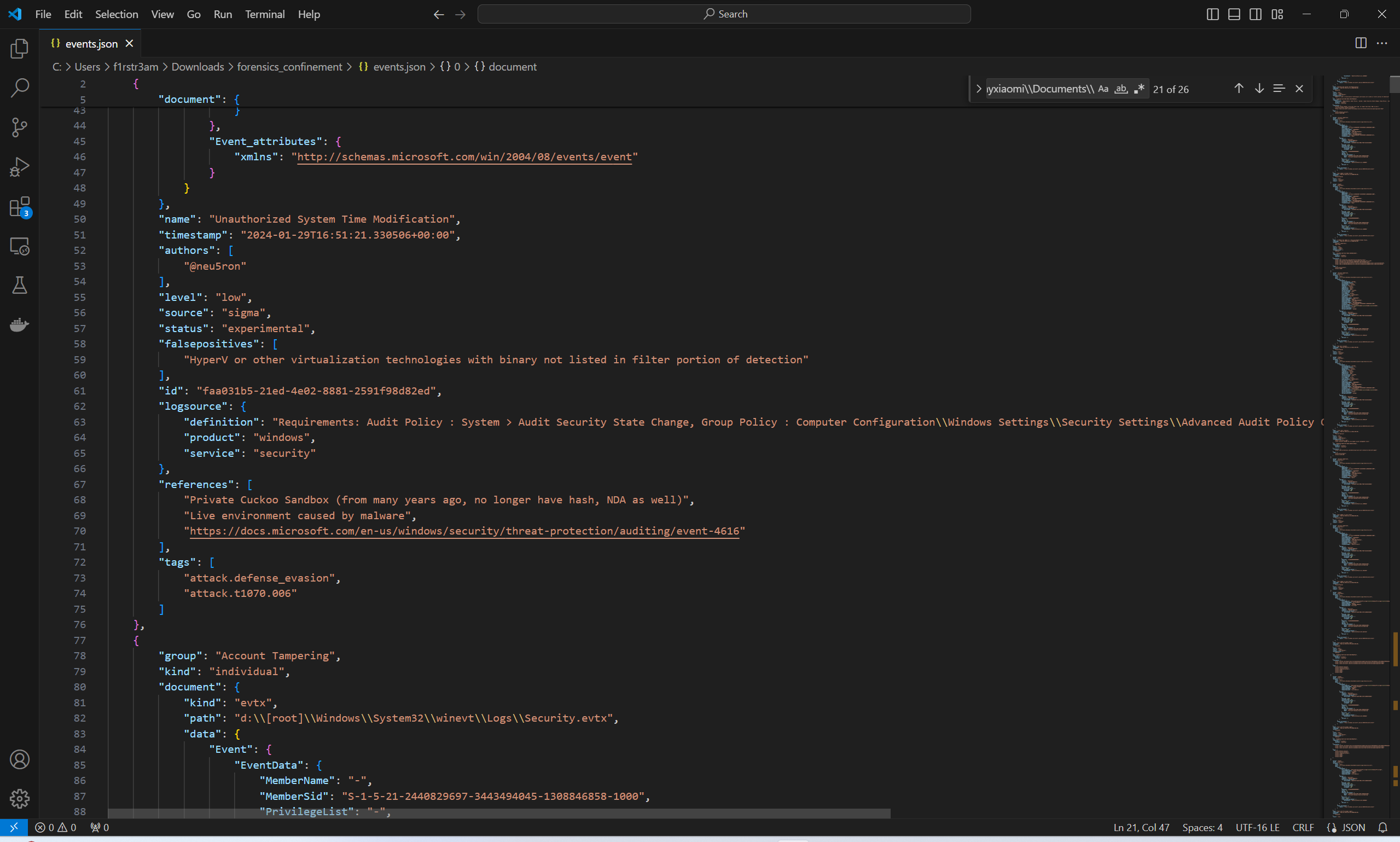Open the JSON language mode selector

1353,828
